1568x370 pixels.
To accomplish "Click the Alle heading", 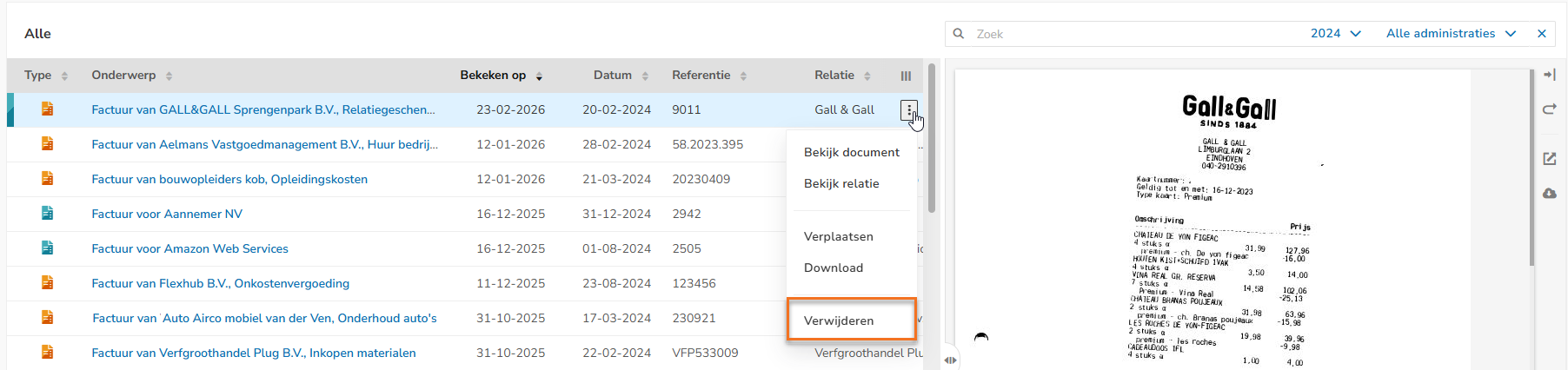I will (x=37, y=34).
